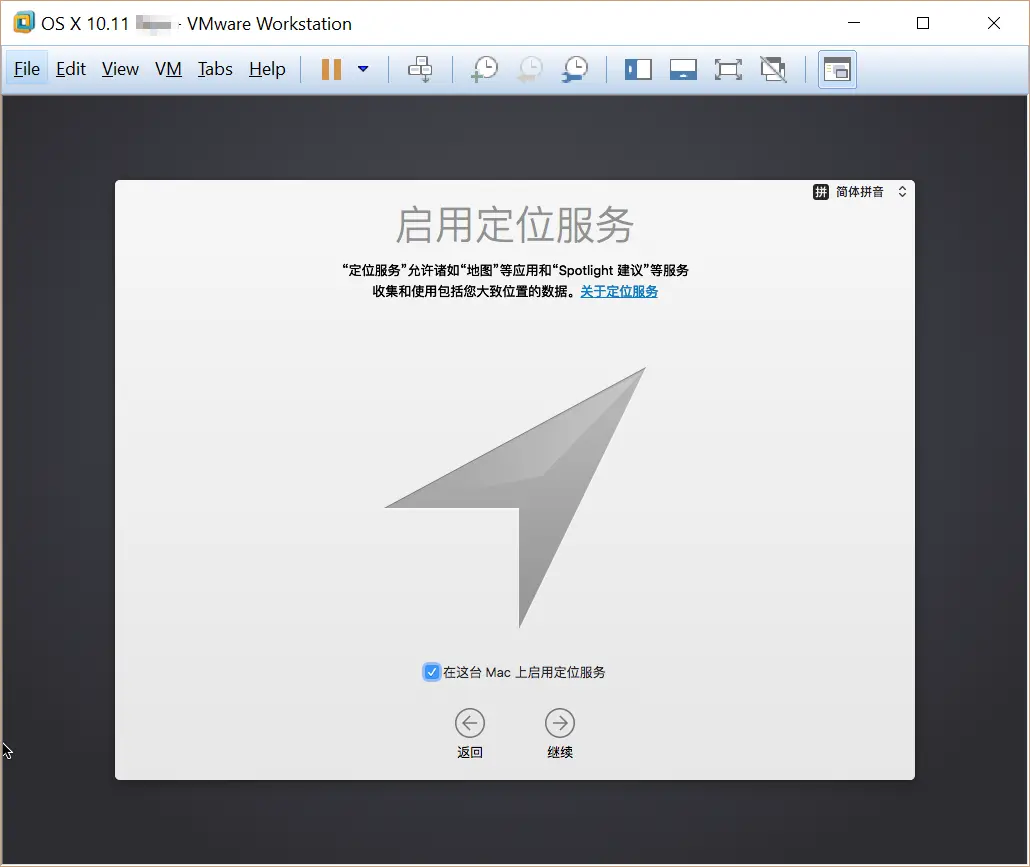The height and width of the screenshot is (867, 1030).
Task: Revert the VM to its latest snapshot
Action: 530,69
